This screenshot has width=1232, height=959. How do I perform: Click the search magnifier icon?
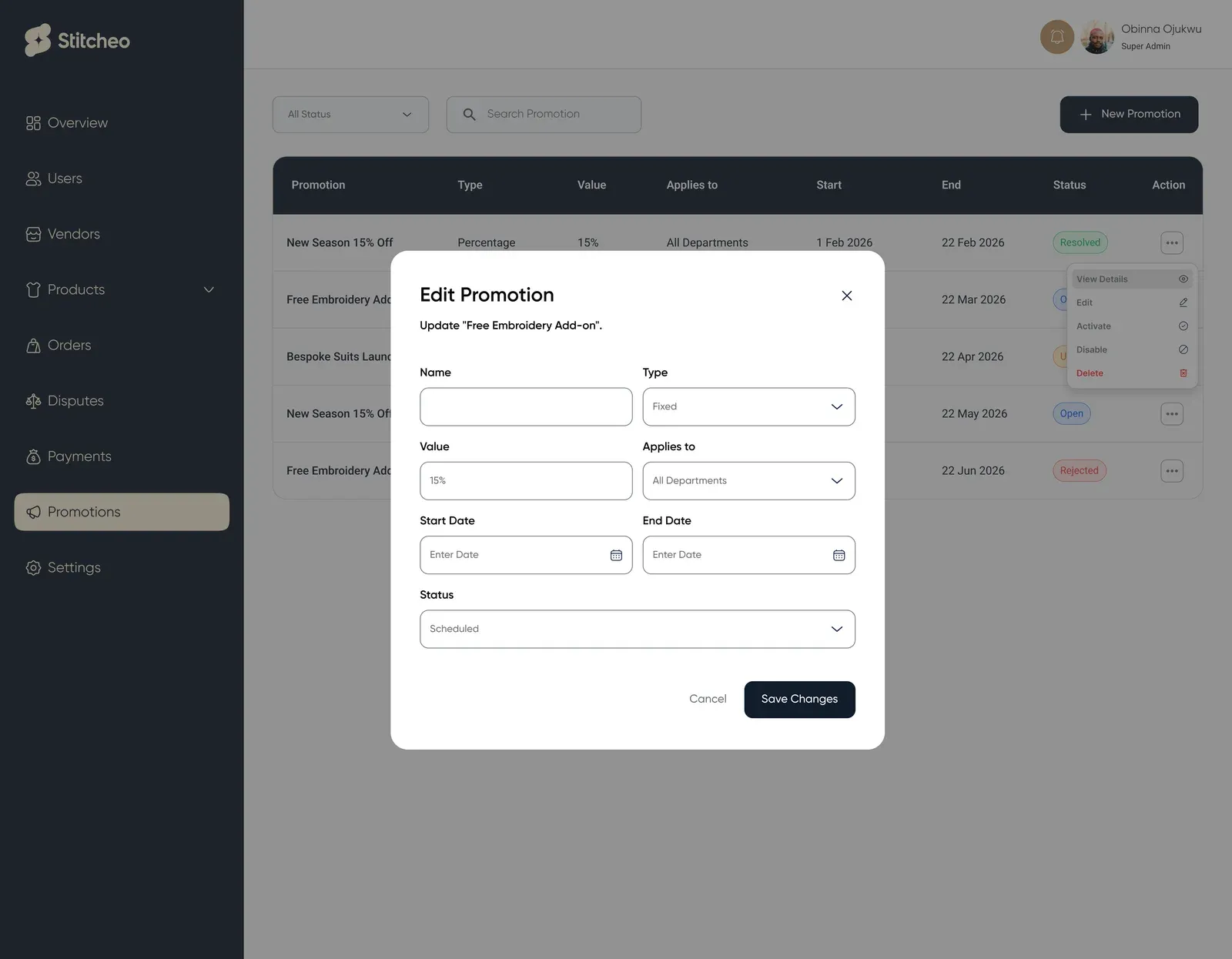(x=469, y=115)
